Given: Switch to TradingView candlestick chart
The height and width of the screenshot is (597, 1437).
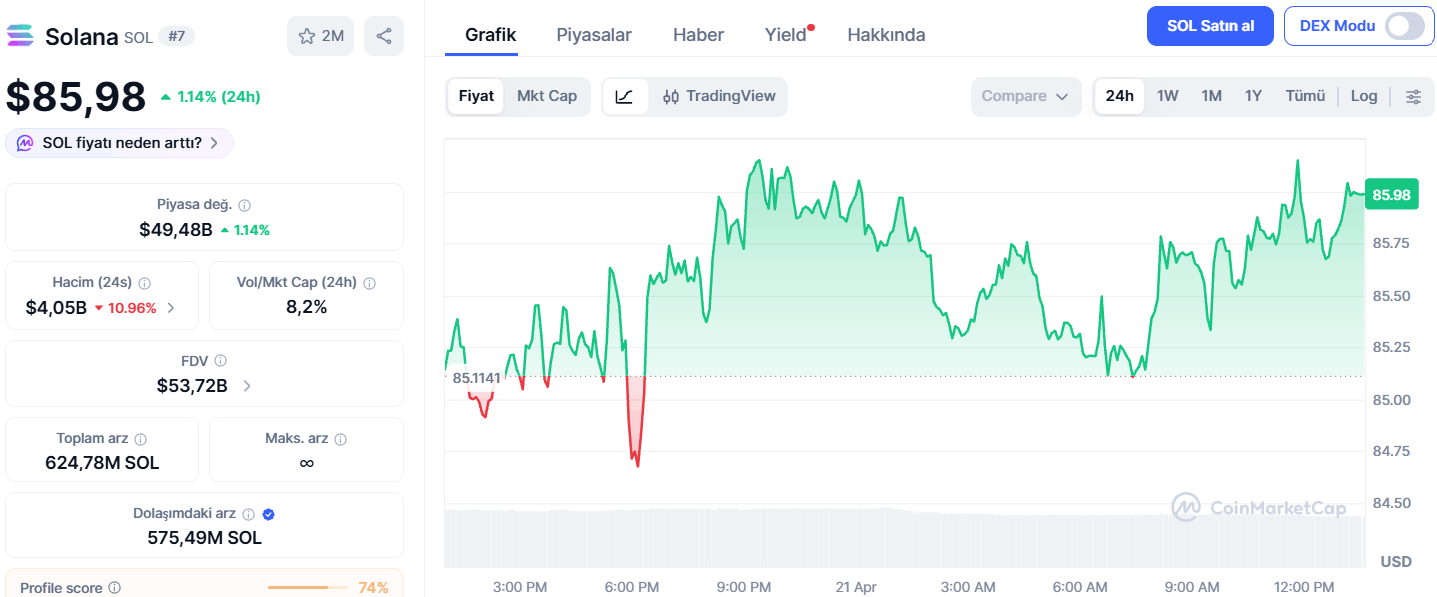Looking at the screenshot, I should tap(719, 97).
